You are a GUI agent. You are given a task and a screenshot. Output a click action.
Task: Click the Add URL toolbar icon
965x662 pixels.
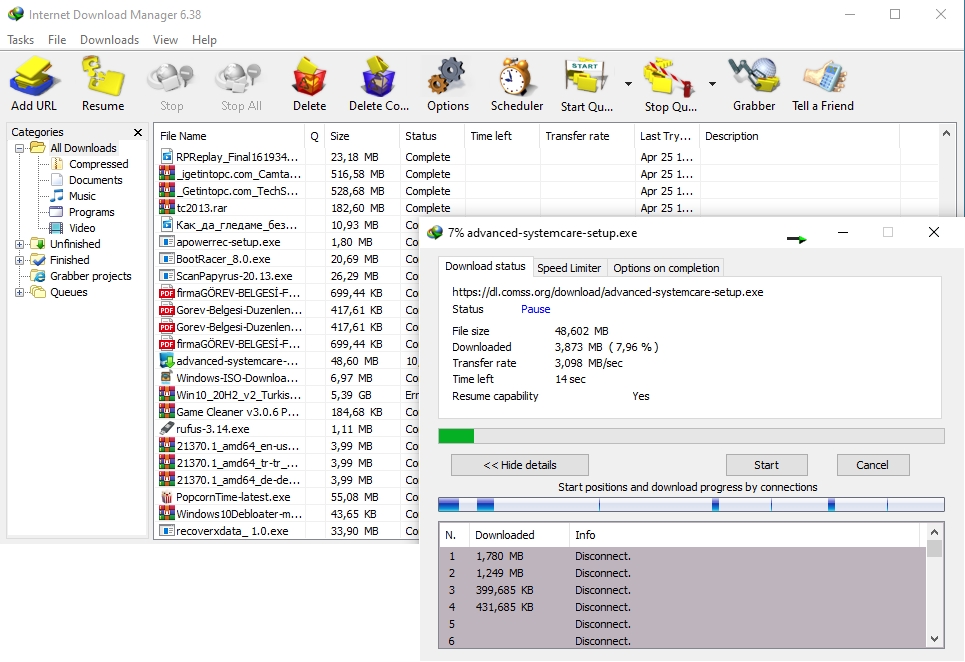pos(34,84)
